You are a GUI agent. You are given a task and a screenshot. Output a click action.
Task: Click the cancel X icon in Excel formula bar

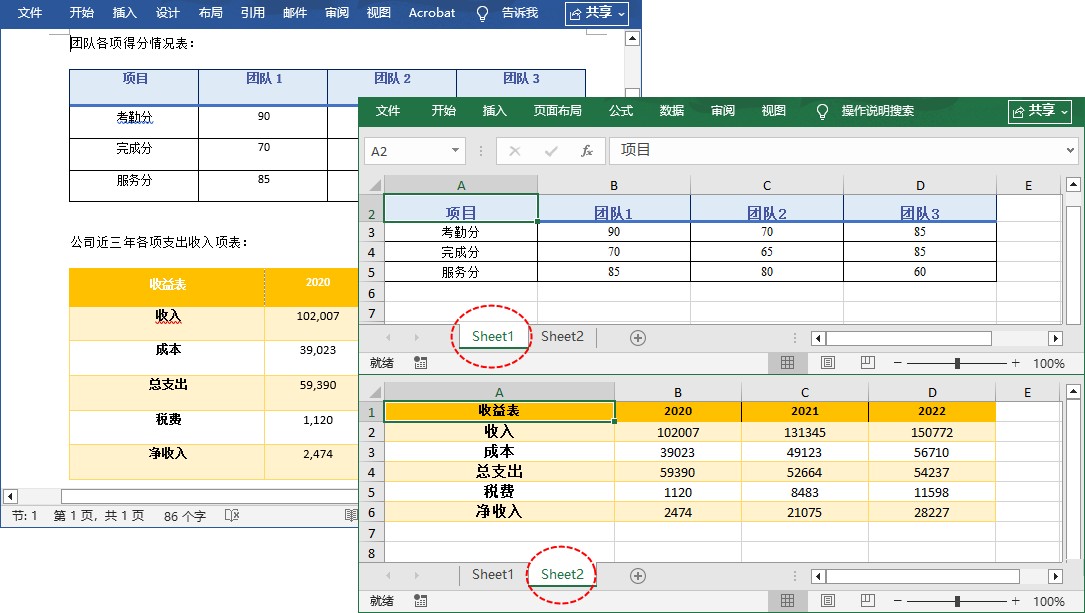514,151
